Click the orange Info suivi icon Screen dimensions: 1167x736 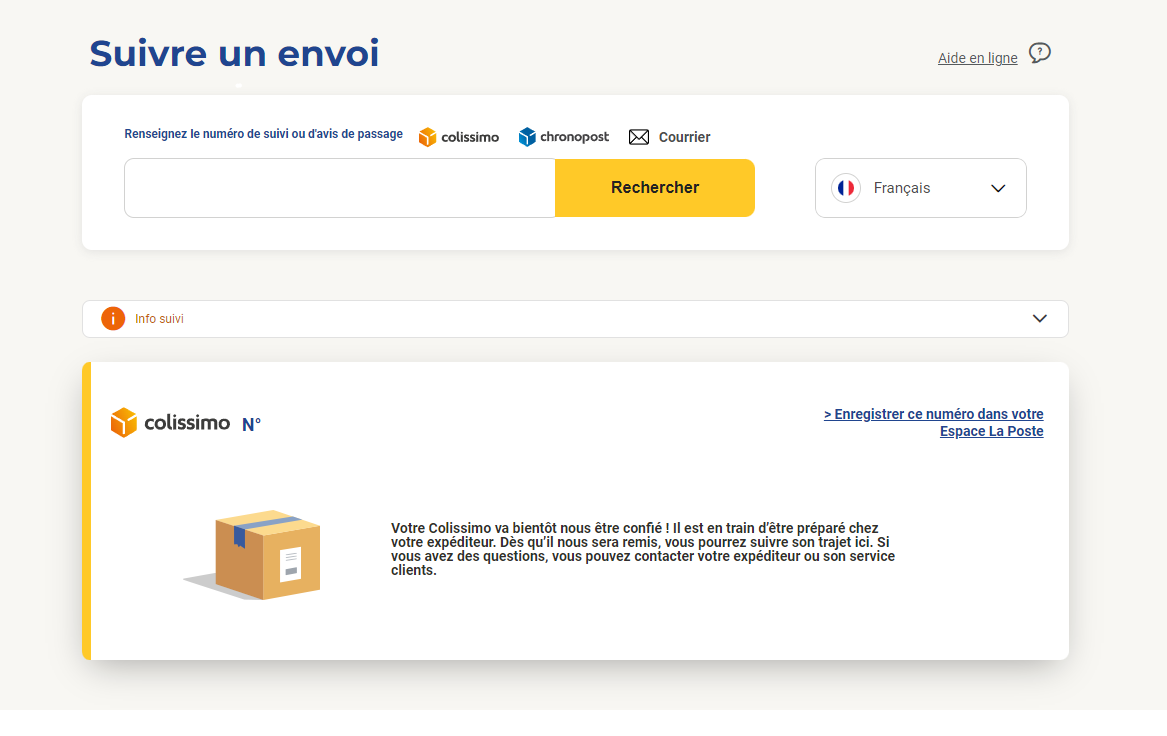point(113,319)
